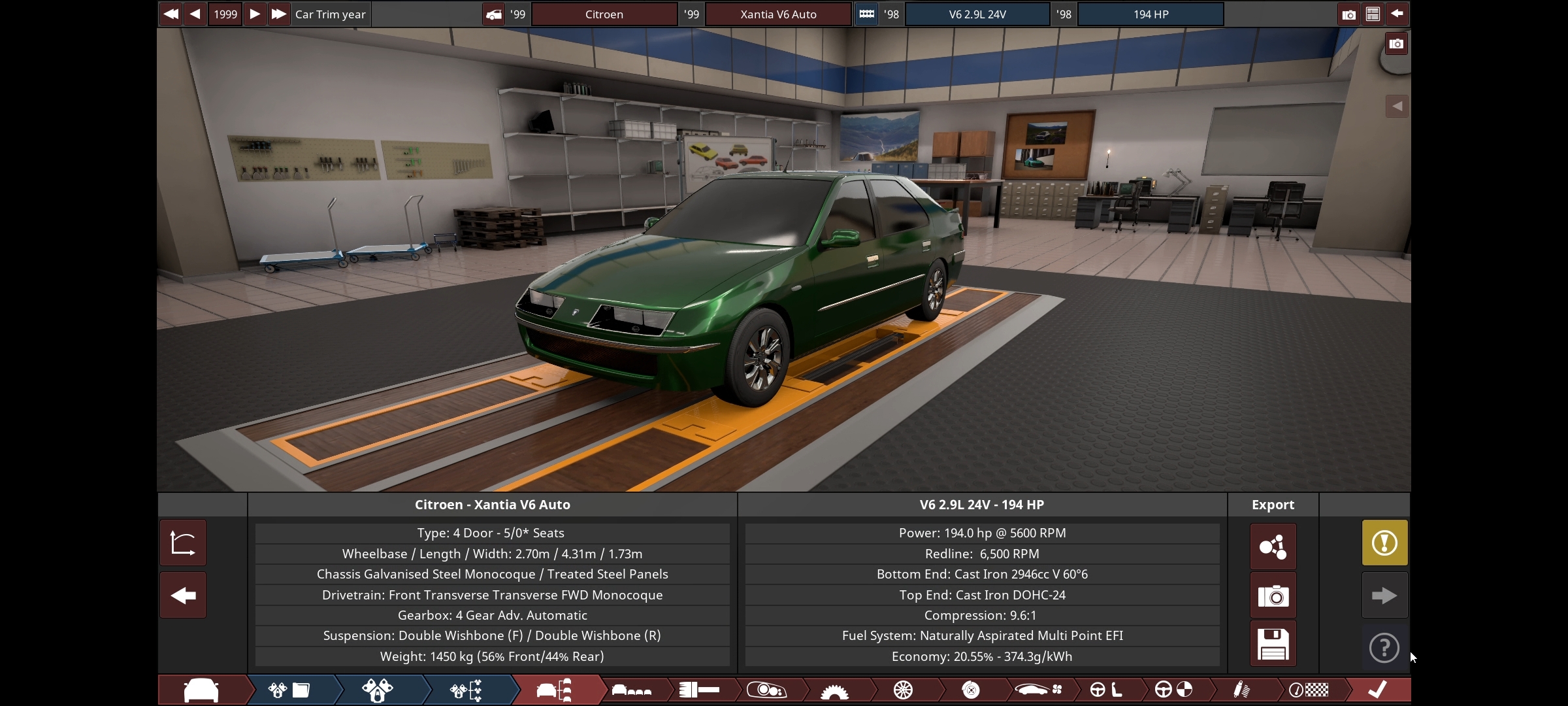Screen dimensions: 1568x706
Task: Go back using the red left arrow button
Action: tap(183, 595)
